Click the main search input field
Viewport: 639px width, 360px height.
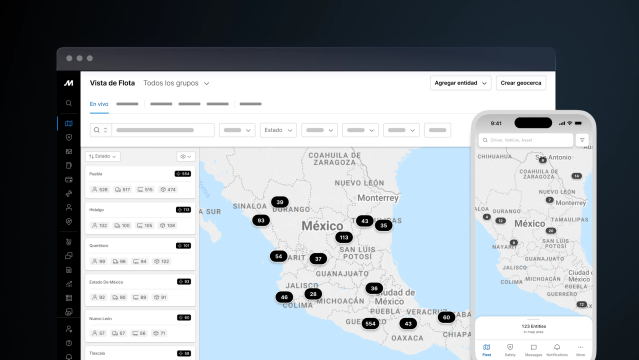pyautogui.click(x=163, y=130)
